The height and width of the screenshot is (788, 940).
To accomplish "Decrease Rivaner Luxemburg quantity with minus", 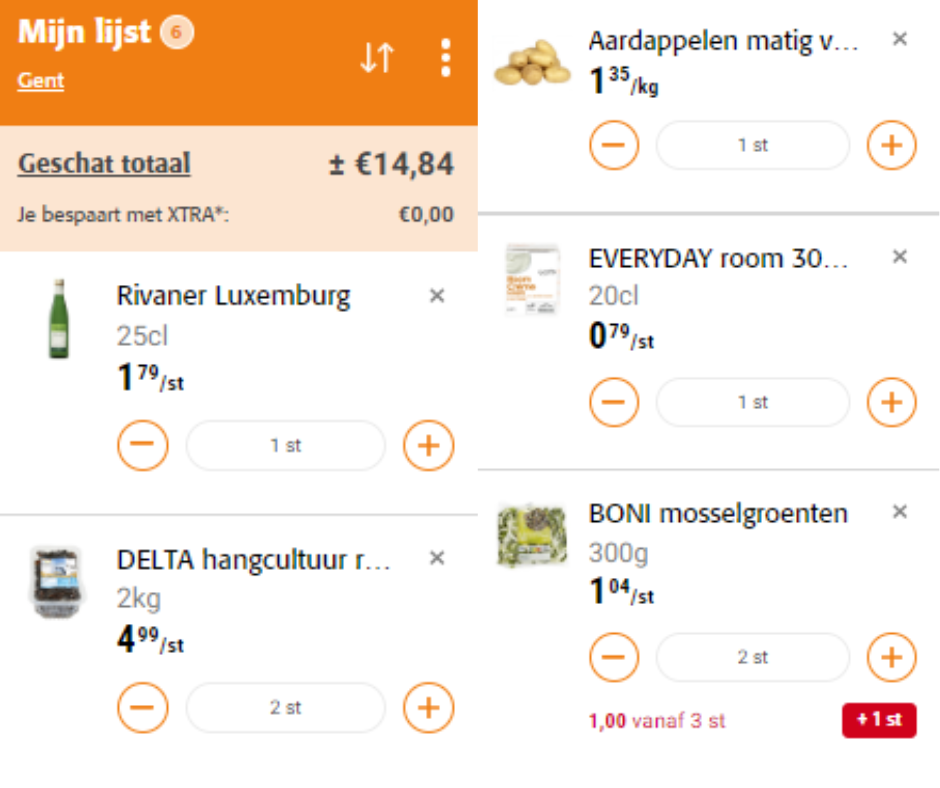I will (x=143, y=445).
